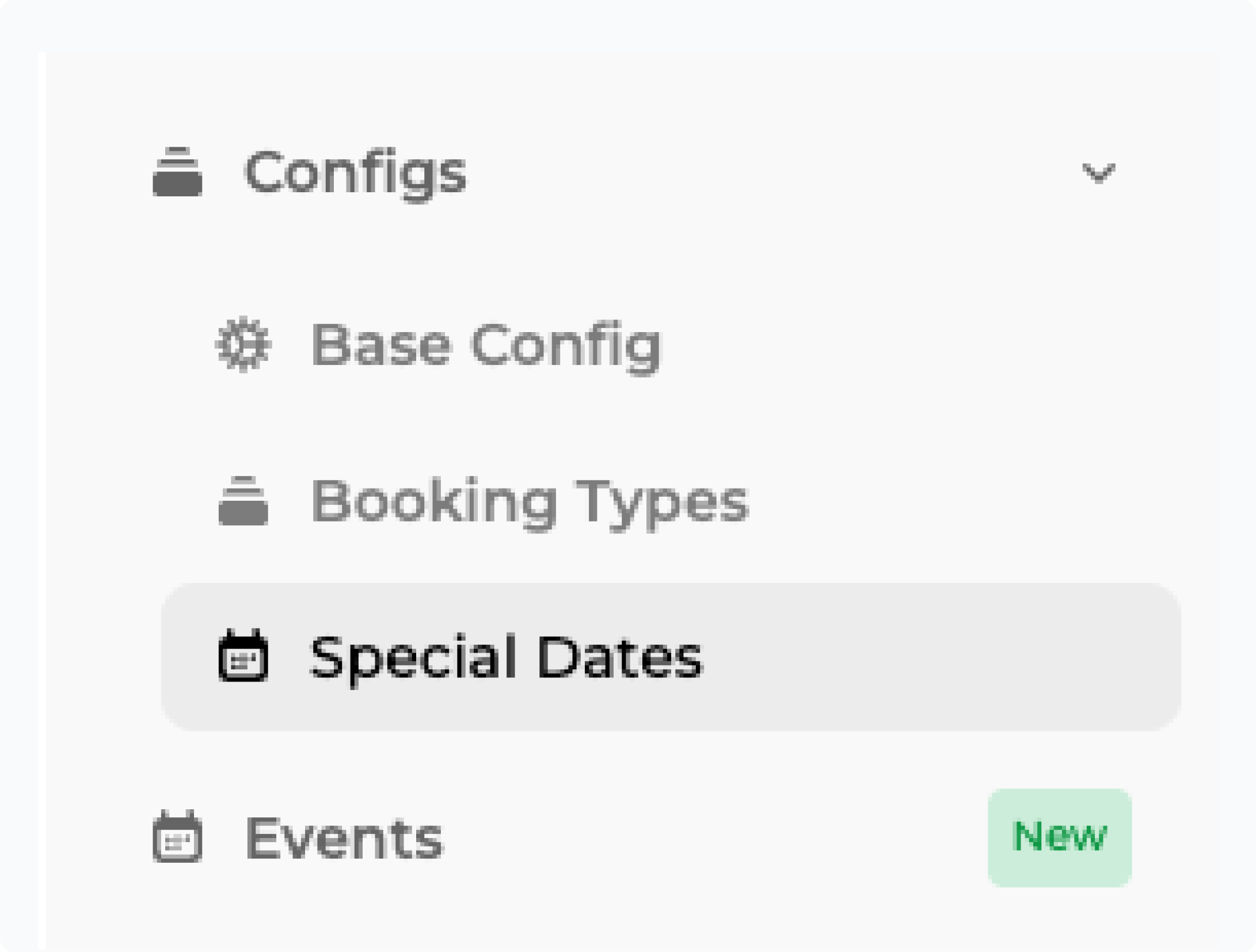
Task: Select the Configs menu label
Action: [x=355, y=173]
